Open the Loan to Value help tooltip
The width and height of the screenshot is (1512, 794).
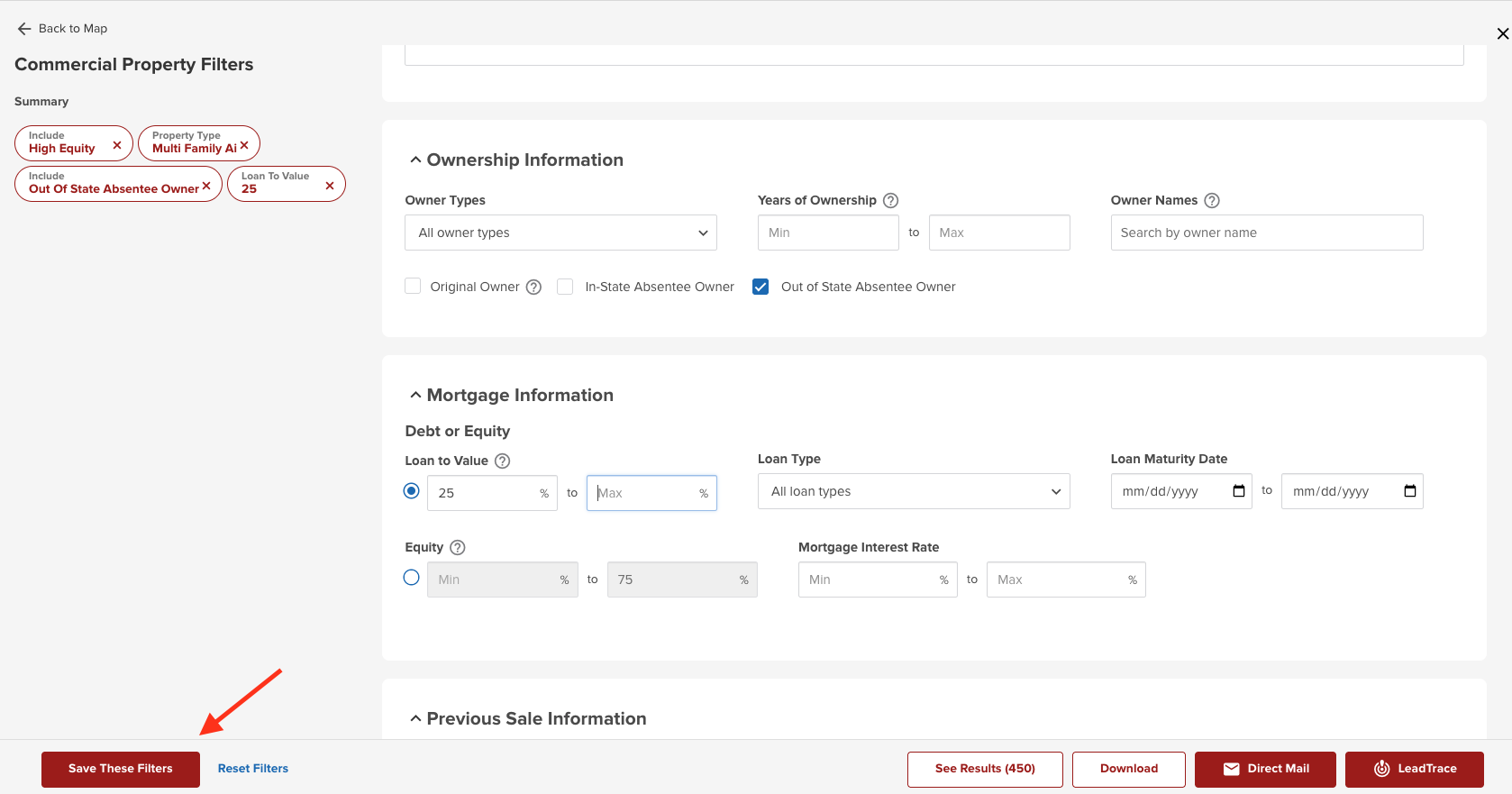click(x=503, y=461)
